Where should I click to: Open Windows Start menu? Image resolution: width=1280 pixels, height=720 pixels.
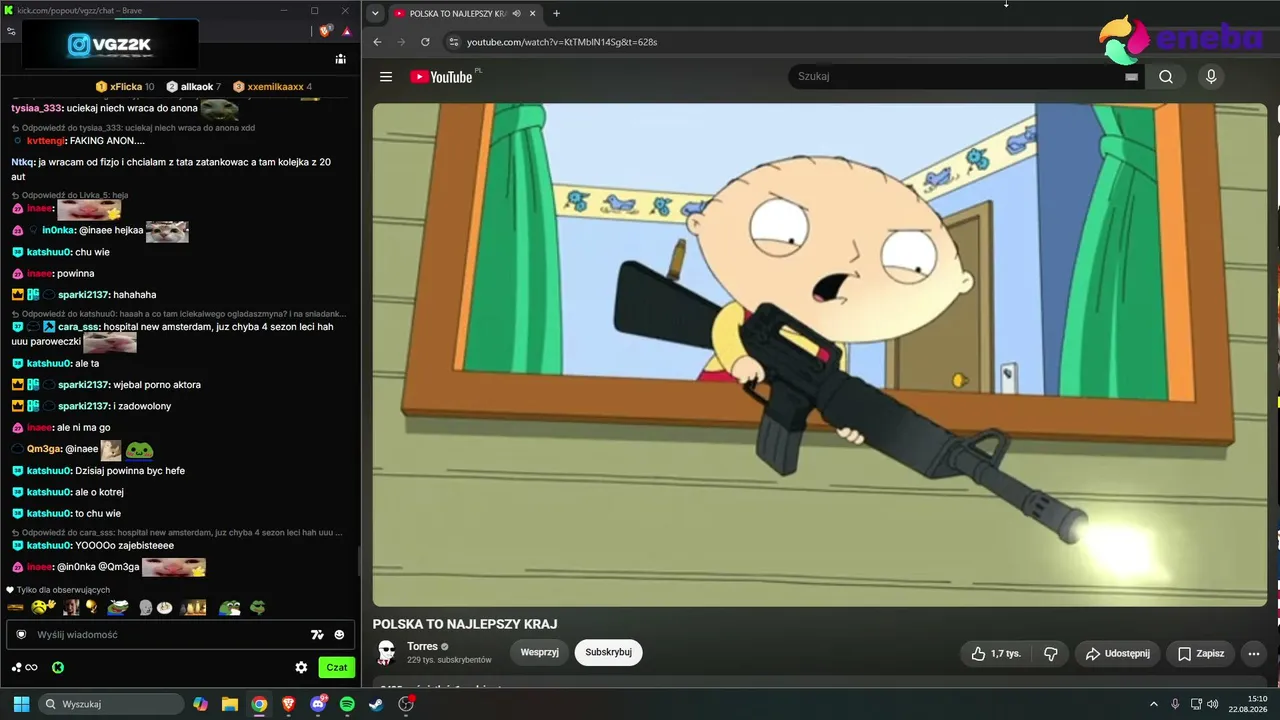tap(21, 704)
